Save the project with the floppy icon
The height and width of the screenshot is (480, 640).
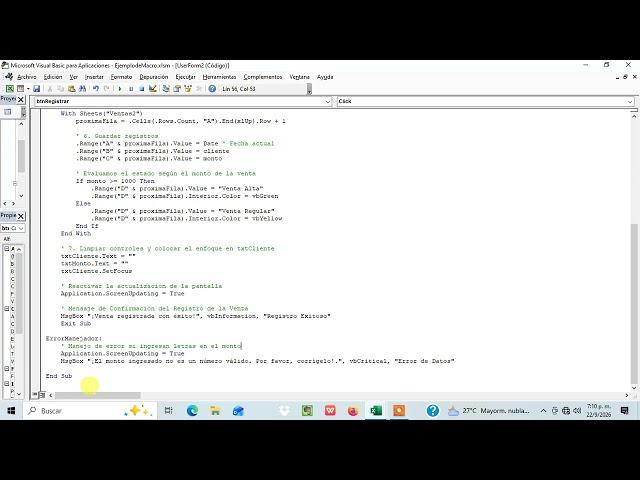36,89
